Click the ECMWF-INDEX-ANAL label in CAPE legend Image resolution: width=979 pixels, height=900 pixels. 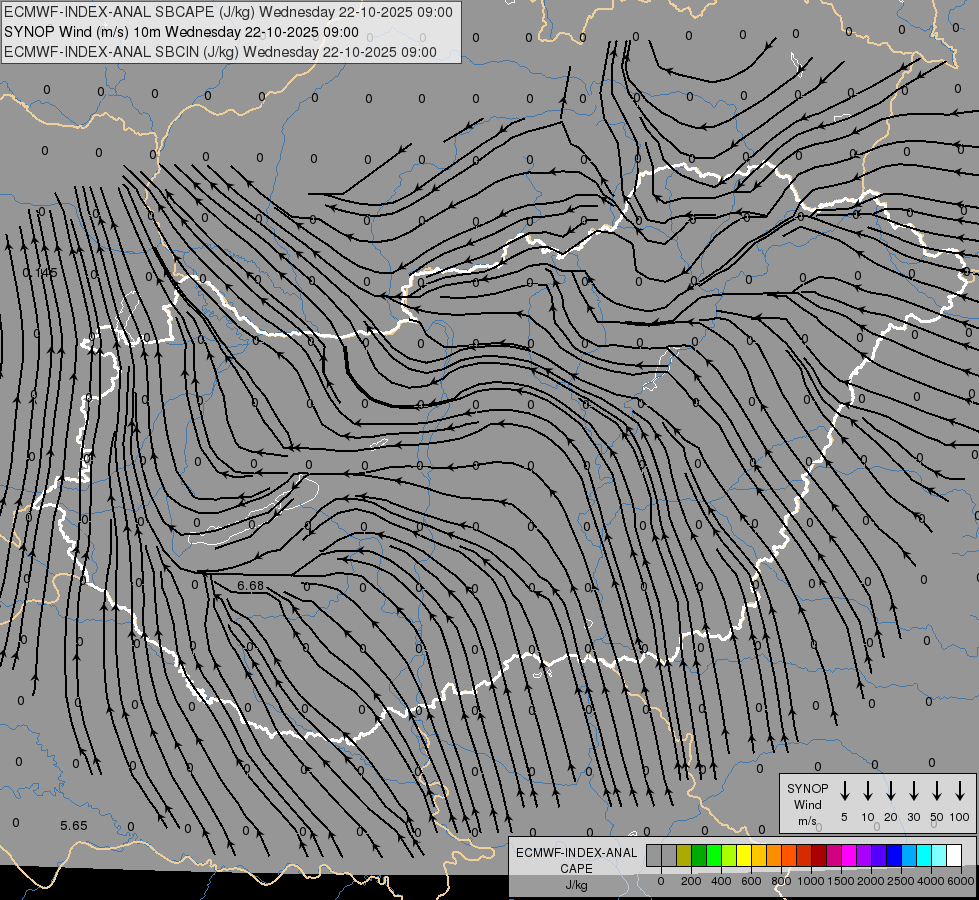tap(576, 853)
